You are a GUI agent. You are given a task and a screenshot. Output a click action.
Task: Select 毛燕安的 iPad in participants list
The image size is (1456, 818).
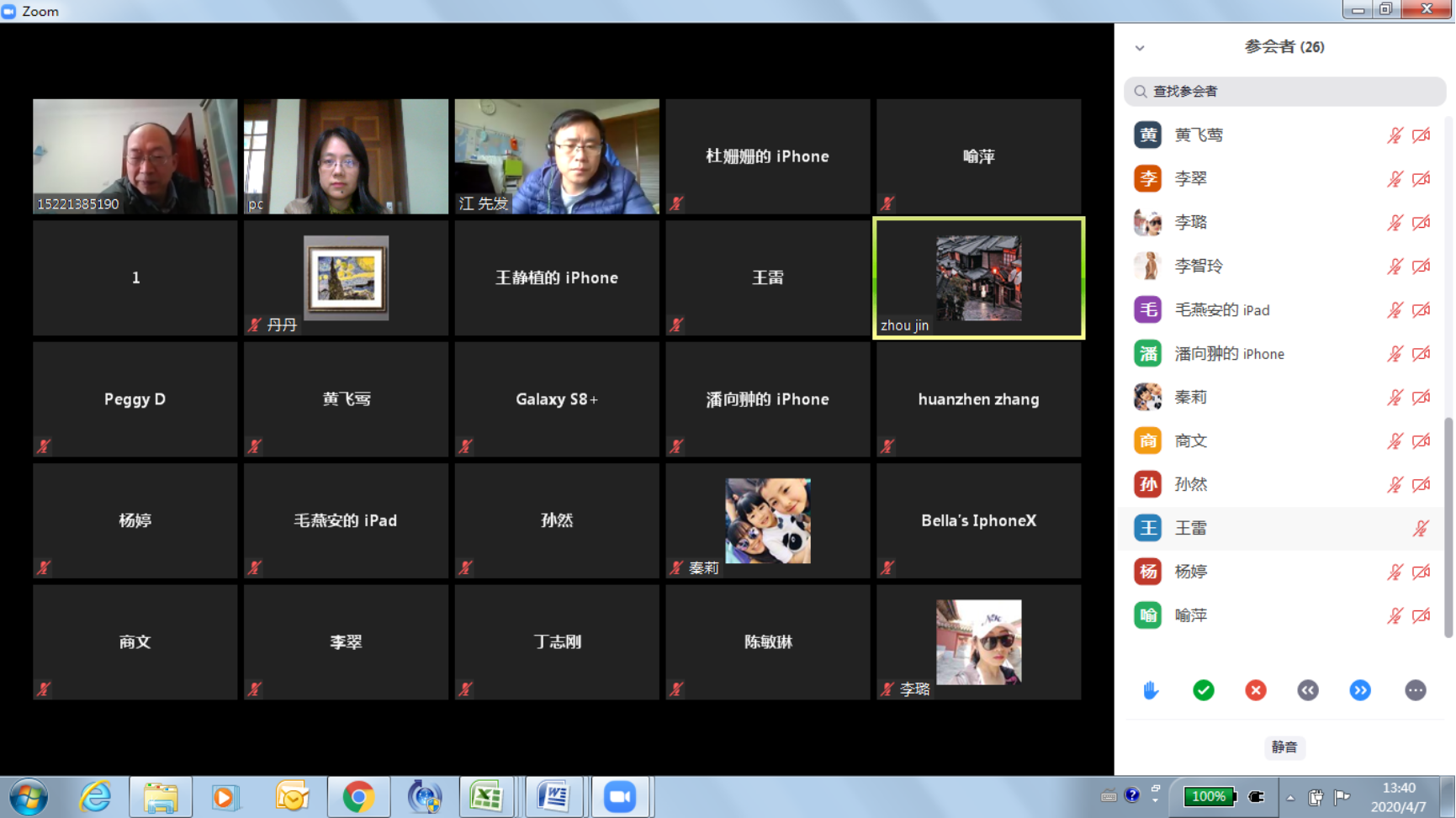point(1221,310)
